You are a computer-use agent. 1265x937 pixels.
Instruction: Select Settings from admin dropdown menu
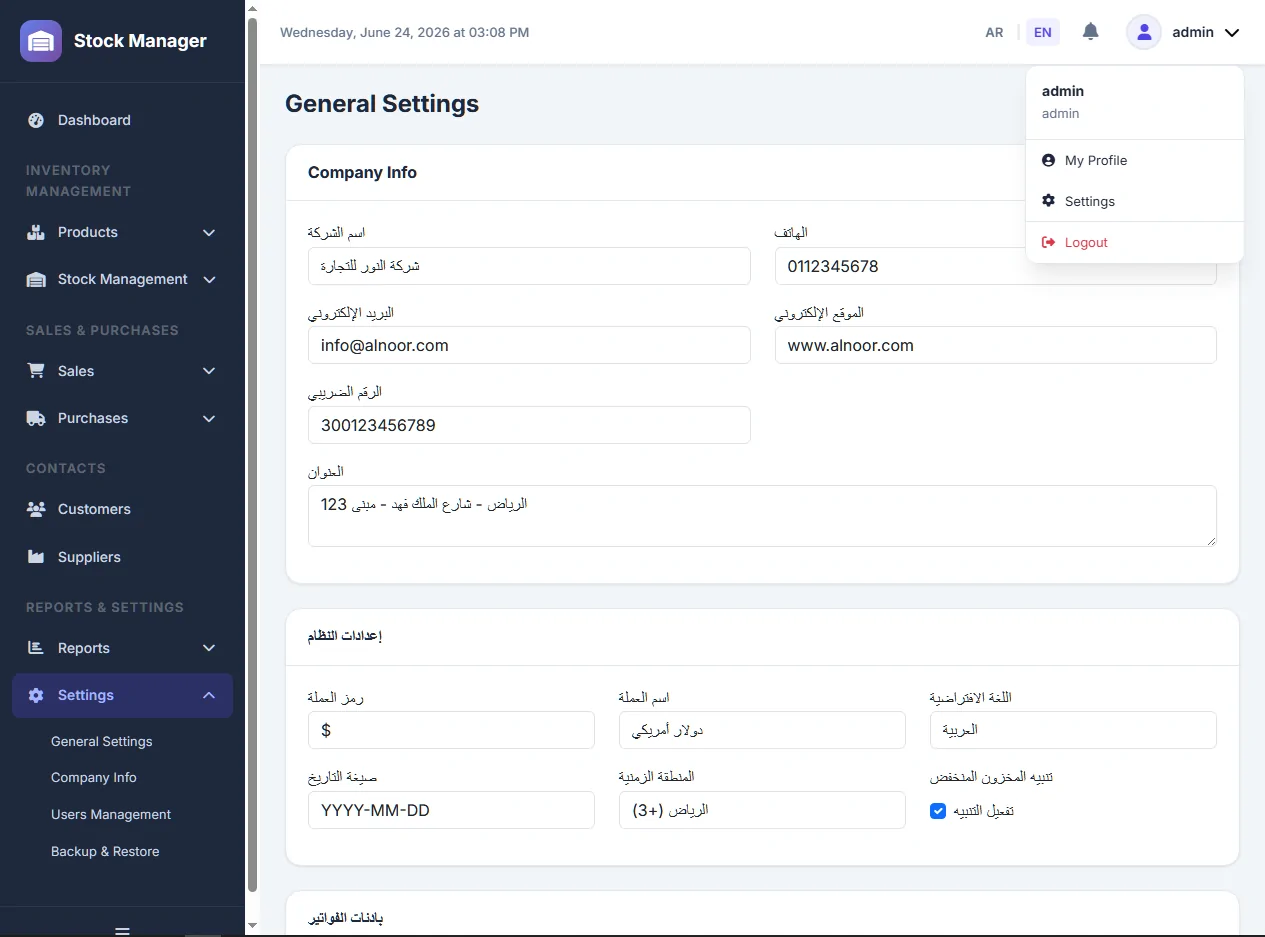click(1135, 201)
